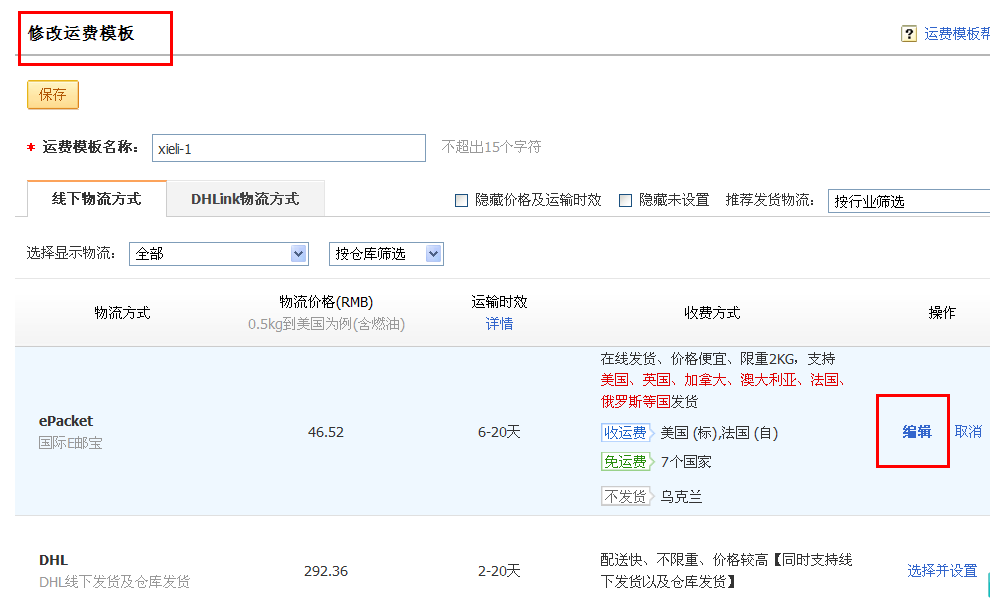Switch to DHLink物流方式 tab
The image size is (990, 600).
click(245, 199)
